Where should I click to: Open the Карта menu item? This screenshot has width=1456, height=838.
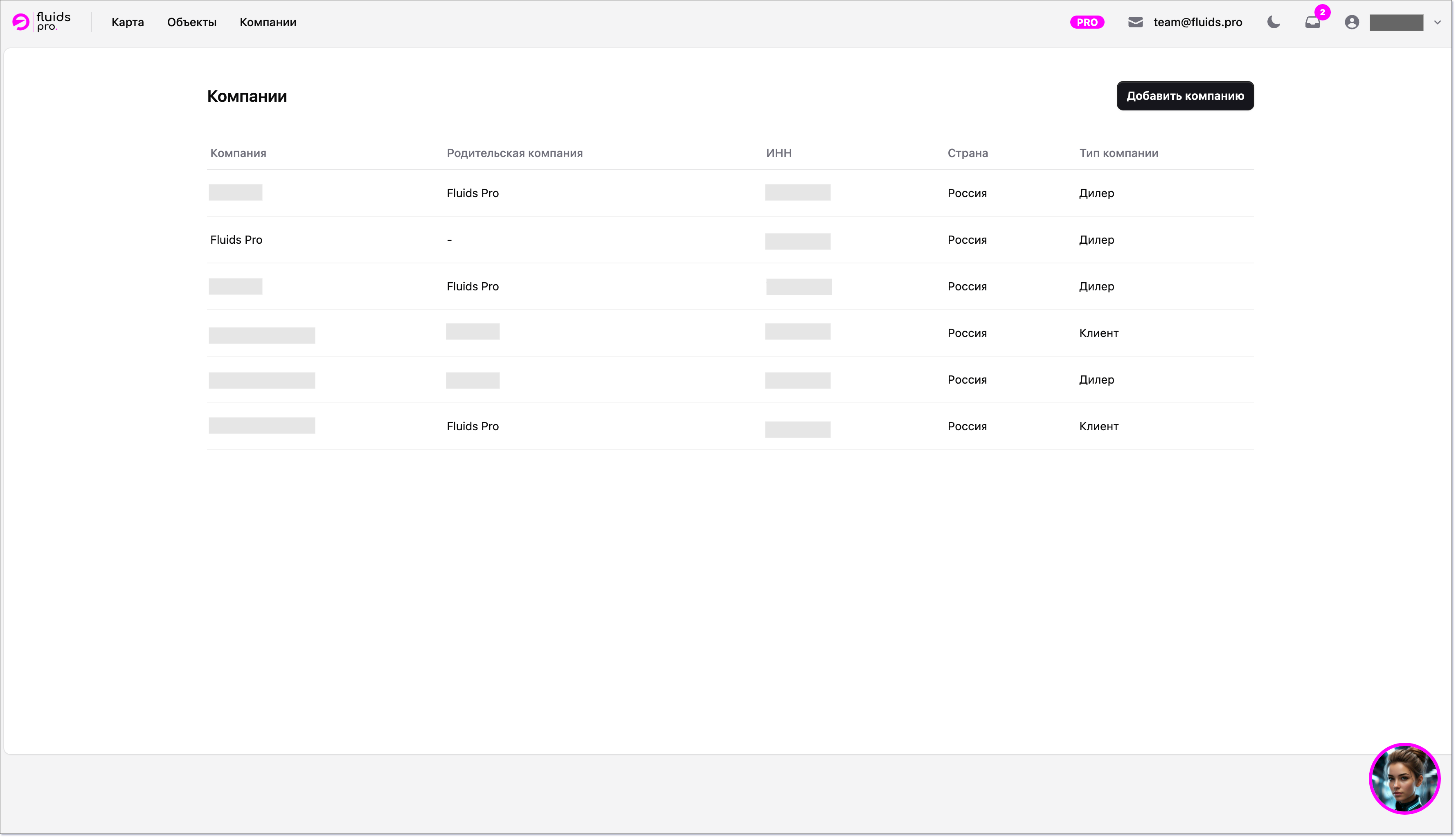click(x=127, y=22)
